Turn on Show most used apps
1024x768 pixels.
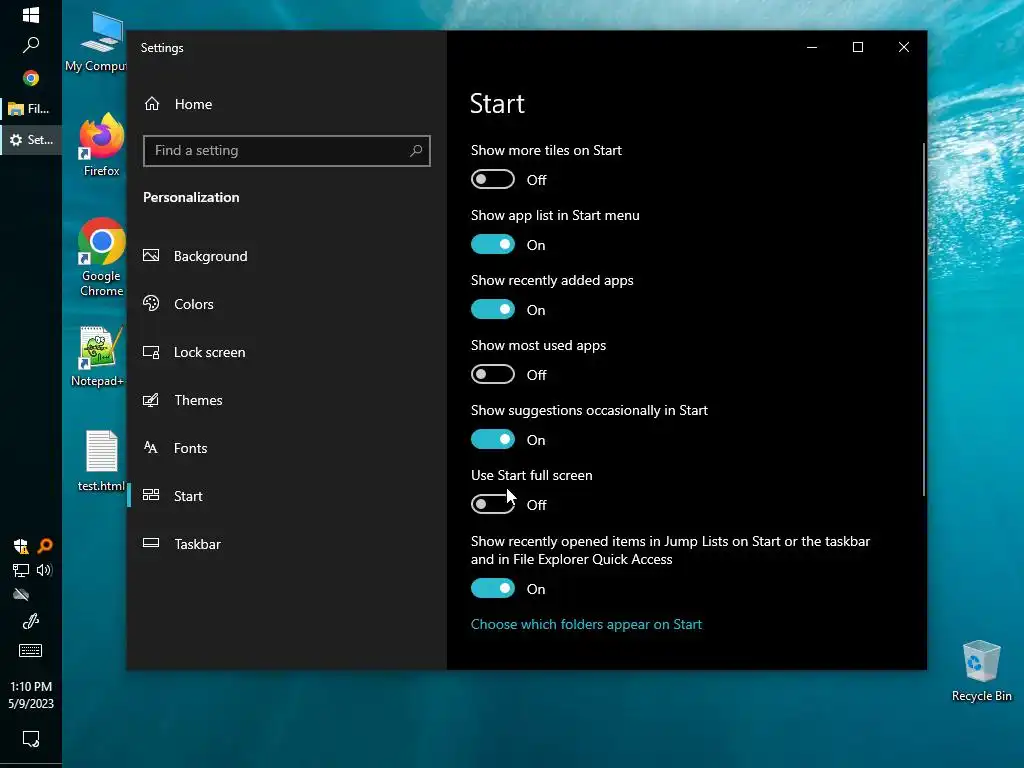(493, 374)
